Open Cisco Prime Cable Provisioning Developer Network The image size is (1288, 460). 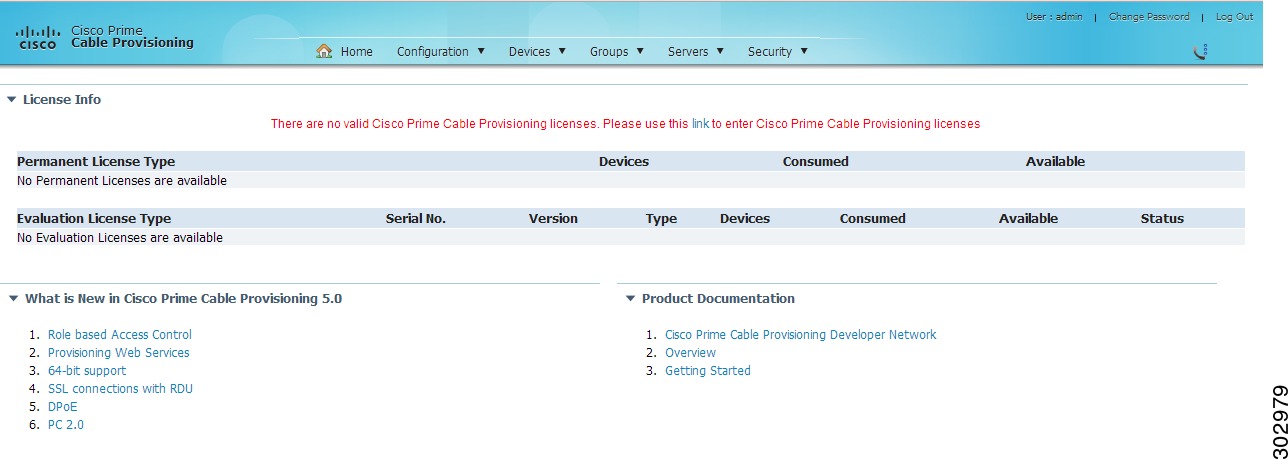(x=801, y=335)
